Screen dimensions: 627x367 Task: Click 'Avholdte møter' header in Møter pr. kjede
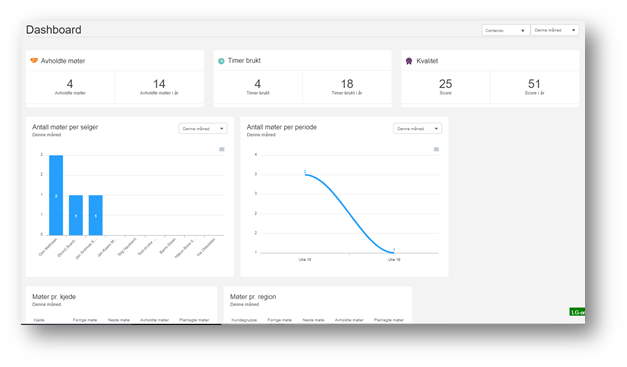(154, 320)
